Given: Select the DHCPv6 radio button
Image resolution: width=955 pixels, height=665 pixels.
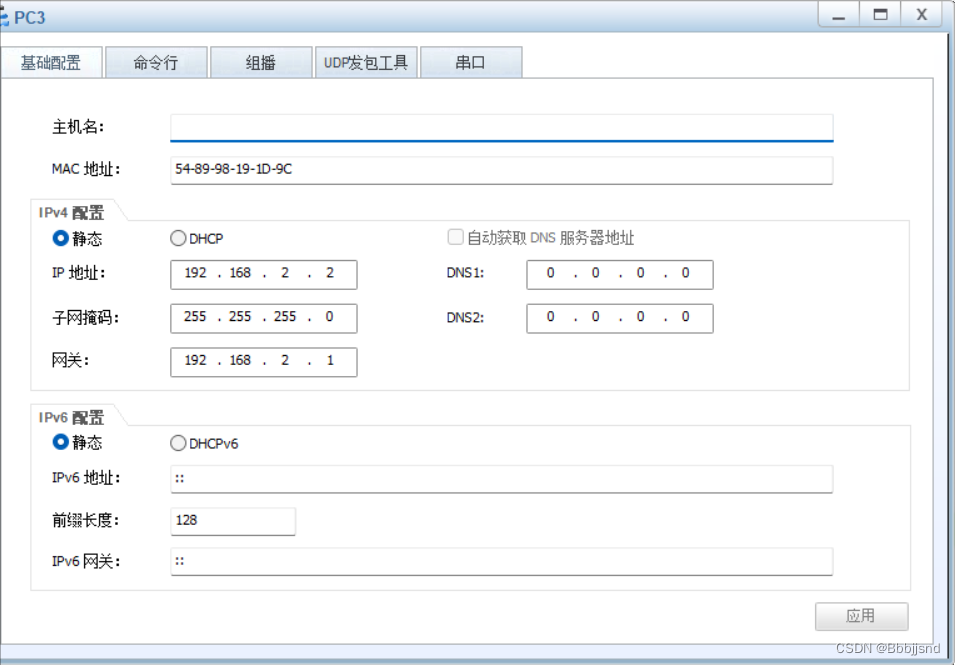Looking at the screenshot, I should tap(178, 443).
